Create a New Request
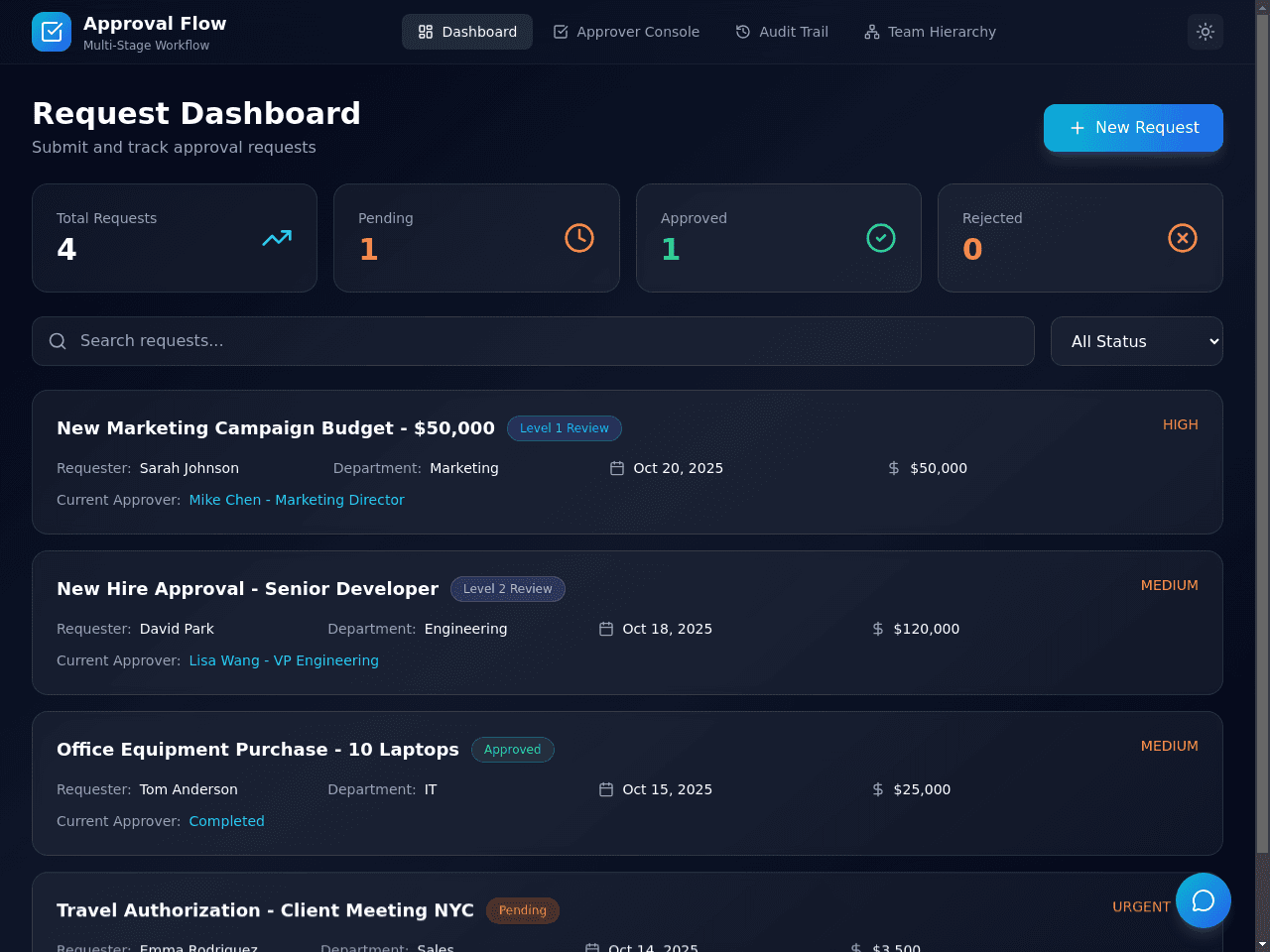 (x=1133, y=128)
